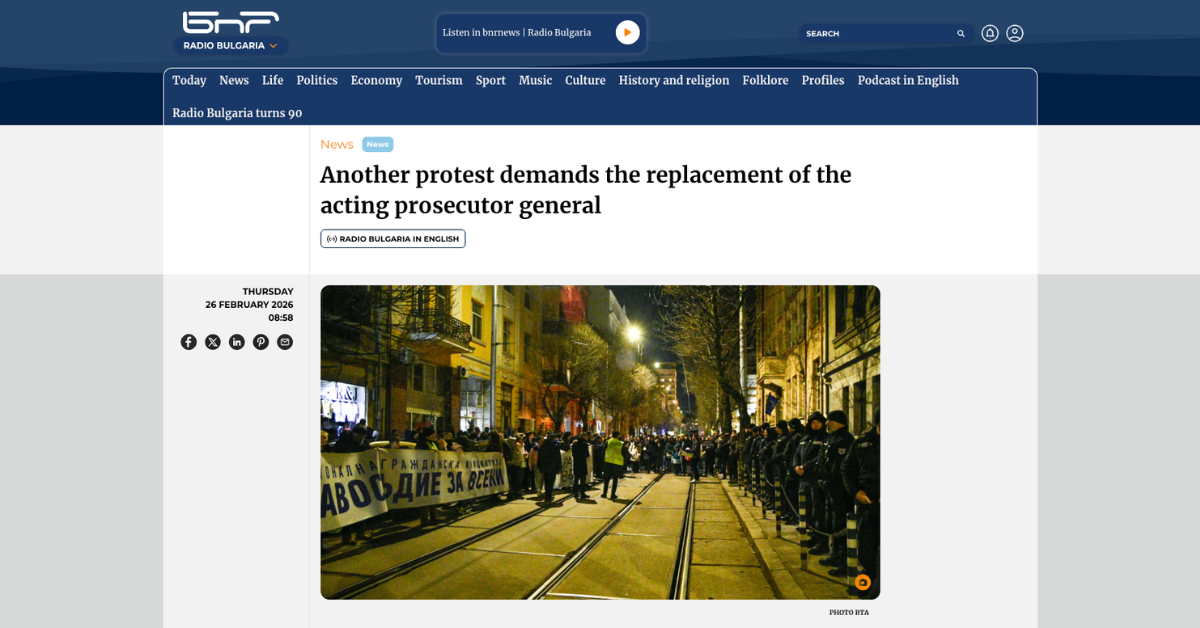Go to the Folklore section
This screenshot has height=628, width=1200.
click(765, 81)
